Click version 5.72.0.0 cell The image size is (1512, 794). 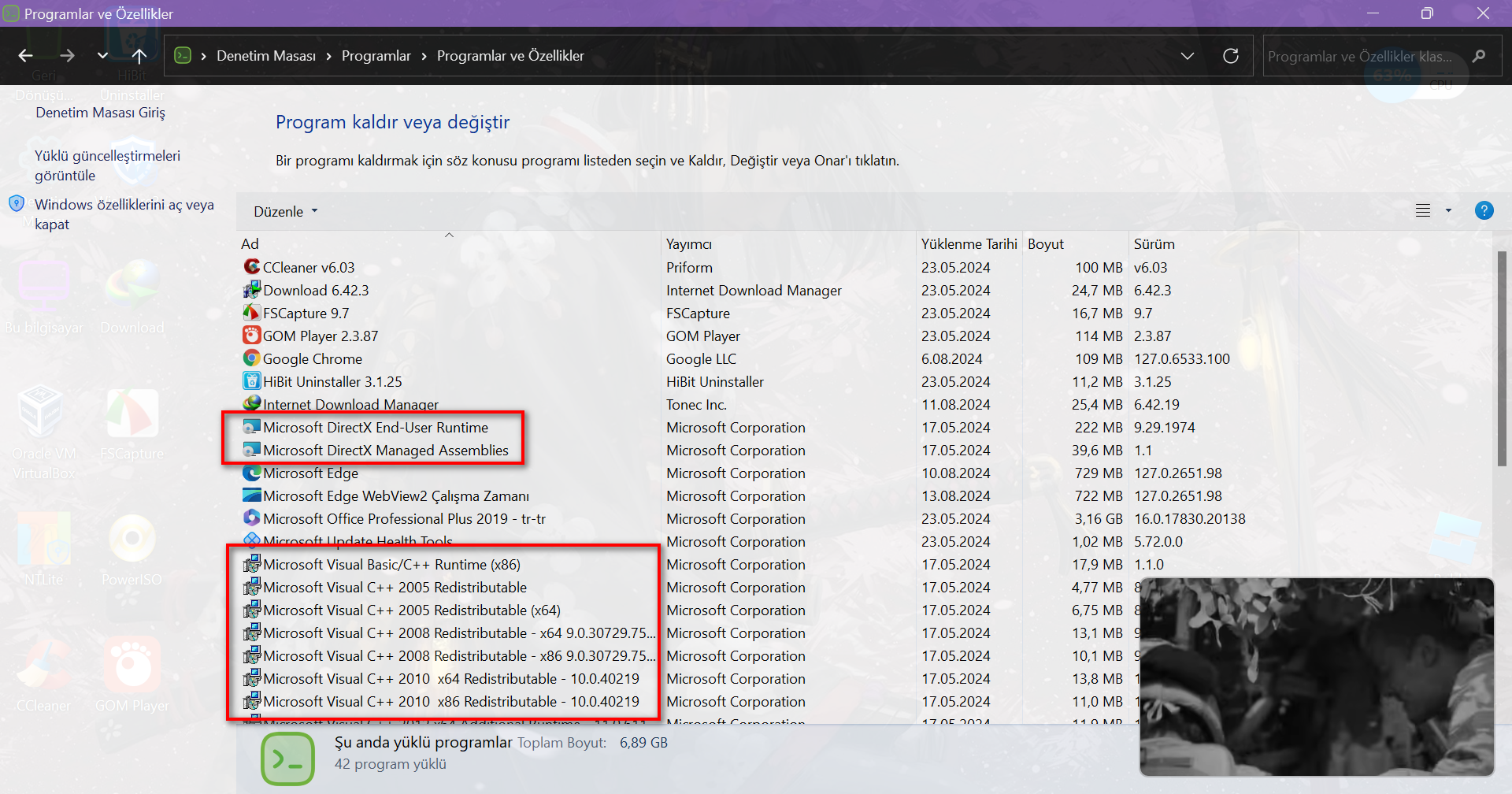click(x=1158, y=541)
